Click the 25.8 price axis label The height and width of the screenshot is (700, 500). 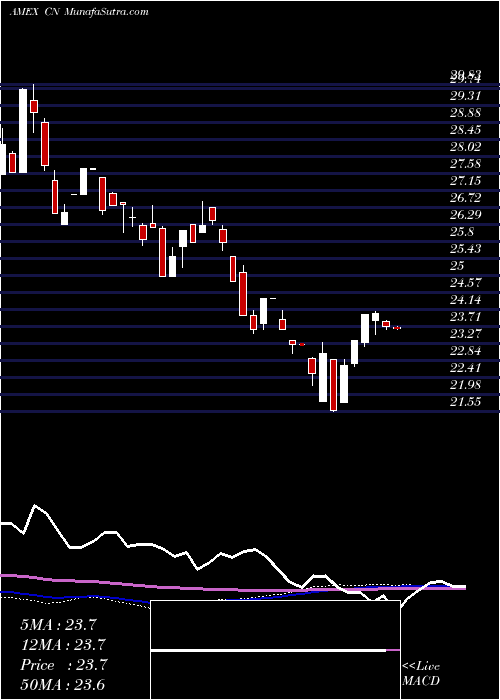point(462,231)
